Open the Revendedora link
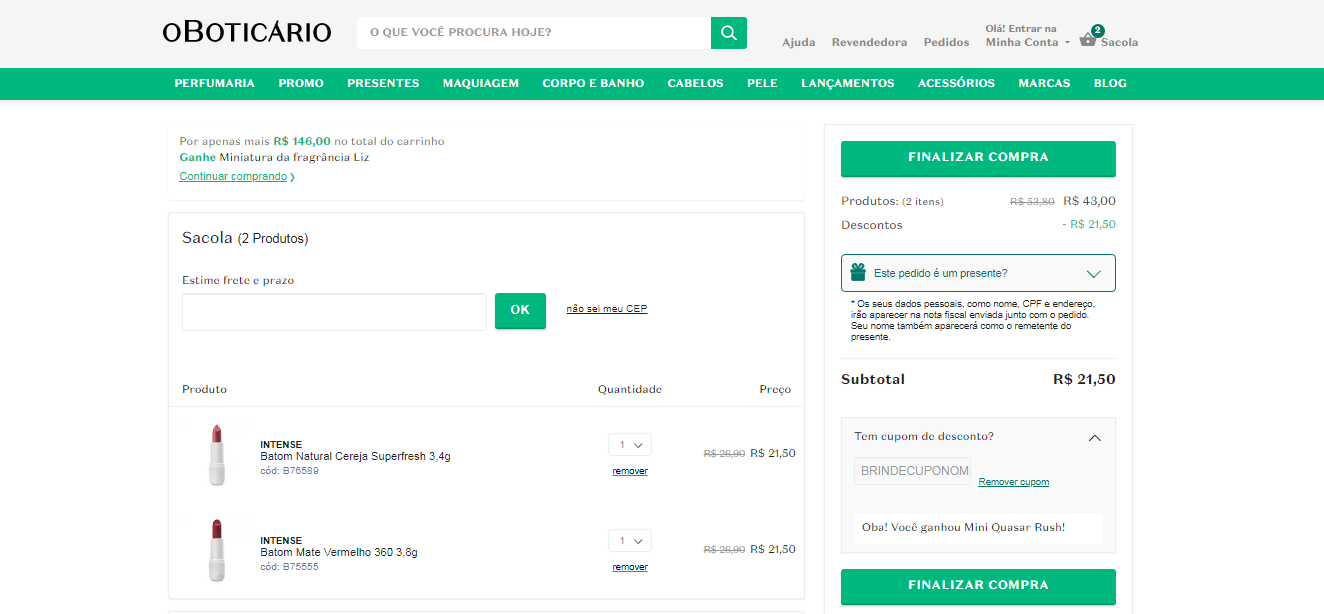This screenshot has height=614, width=1324. (x=870, y=42)
